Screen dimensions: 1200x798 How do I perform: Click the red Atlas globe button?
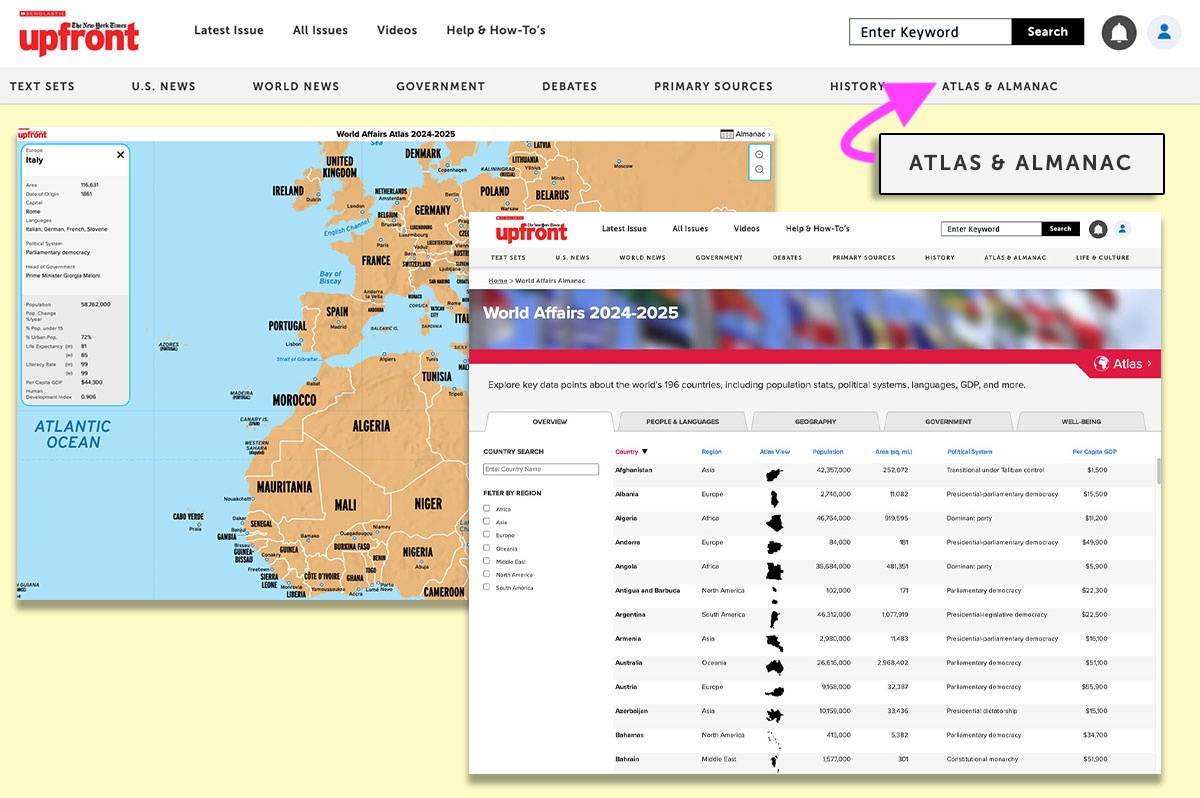pos(1121,364)
